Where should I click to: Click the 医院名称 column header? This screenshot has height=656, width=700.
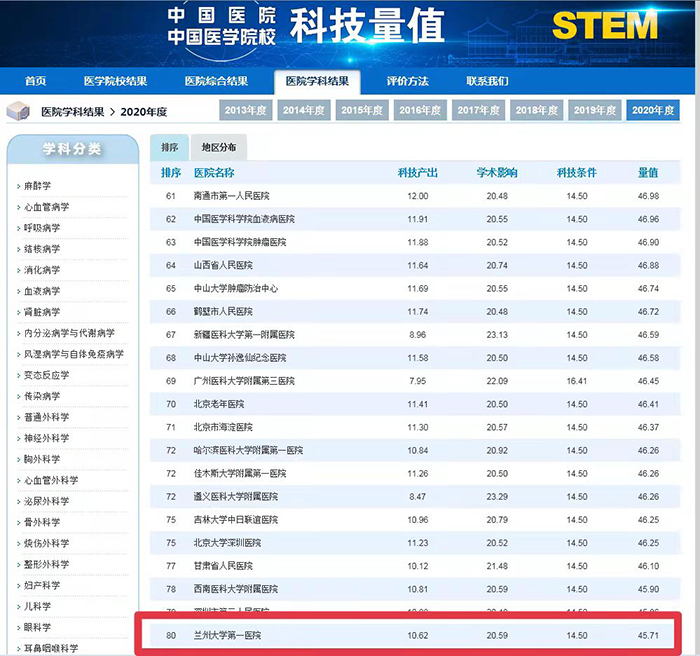214,172
